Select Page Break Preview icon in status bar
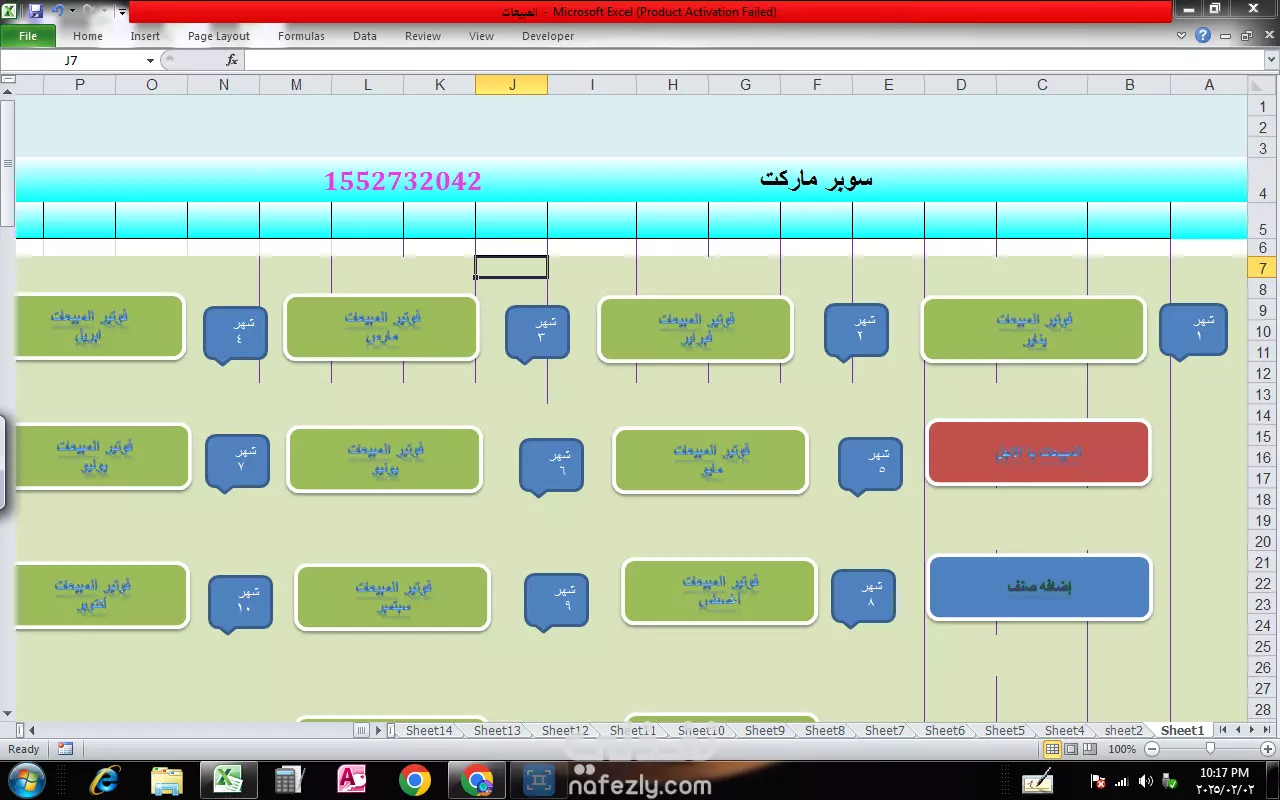Screen dimensions: 1280x800 tap(1090, 749)
